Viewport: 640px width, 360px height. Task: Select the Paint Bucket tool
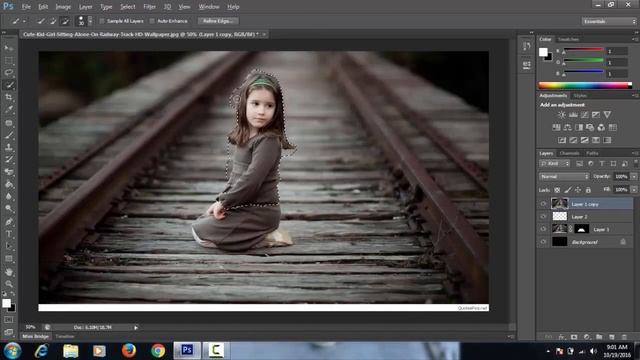pos(9,184)
